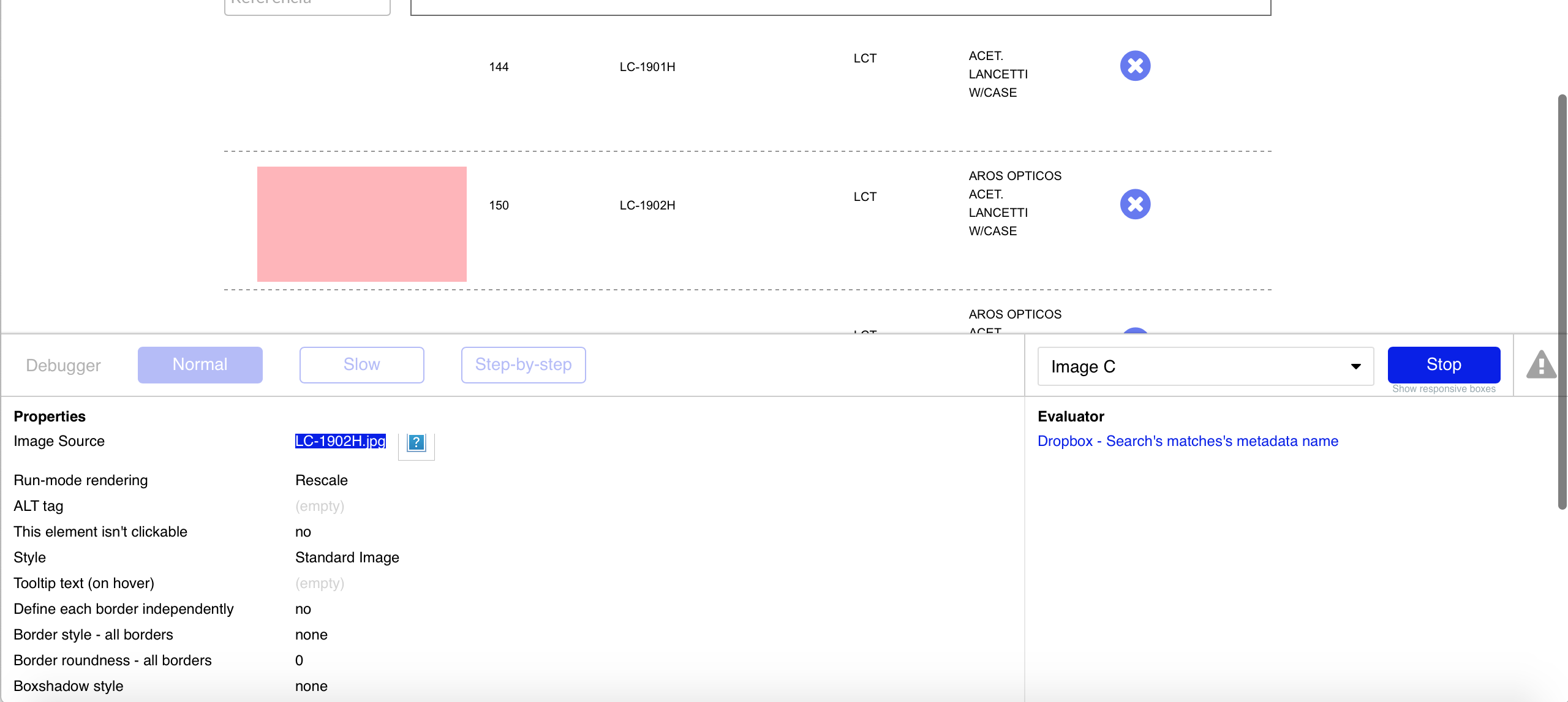Click the question mark image preview icon
The height and width of the screenshot is (702, 1568).
416,442
